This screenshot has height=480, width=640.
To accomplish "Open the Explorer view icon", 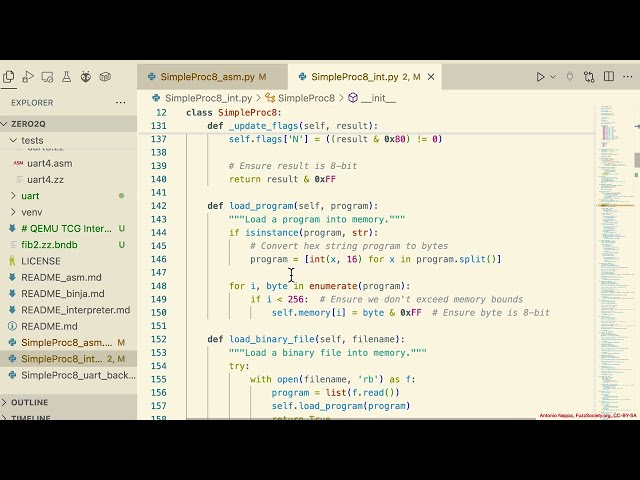I will [9, 76].
